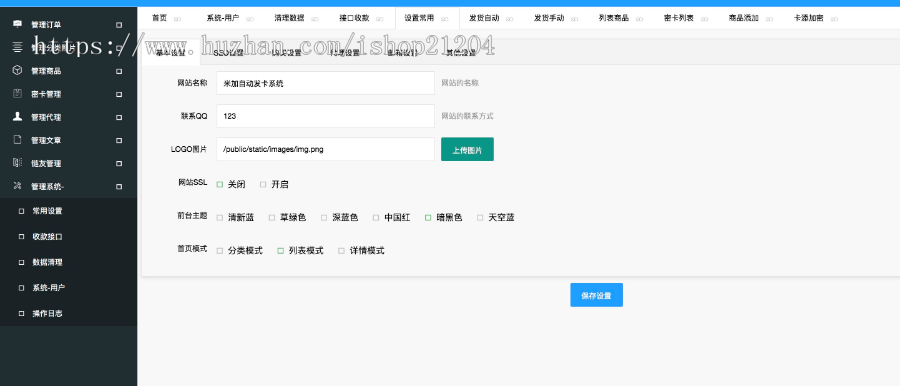Viewport: 900px width, 386px height.
Task: Click the 上传图片 upload button
Action: coord(467,149)
